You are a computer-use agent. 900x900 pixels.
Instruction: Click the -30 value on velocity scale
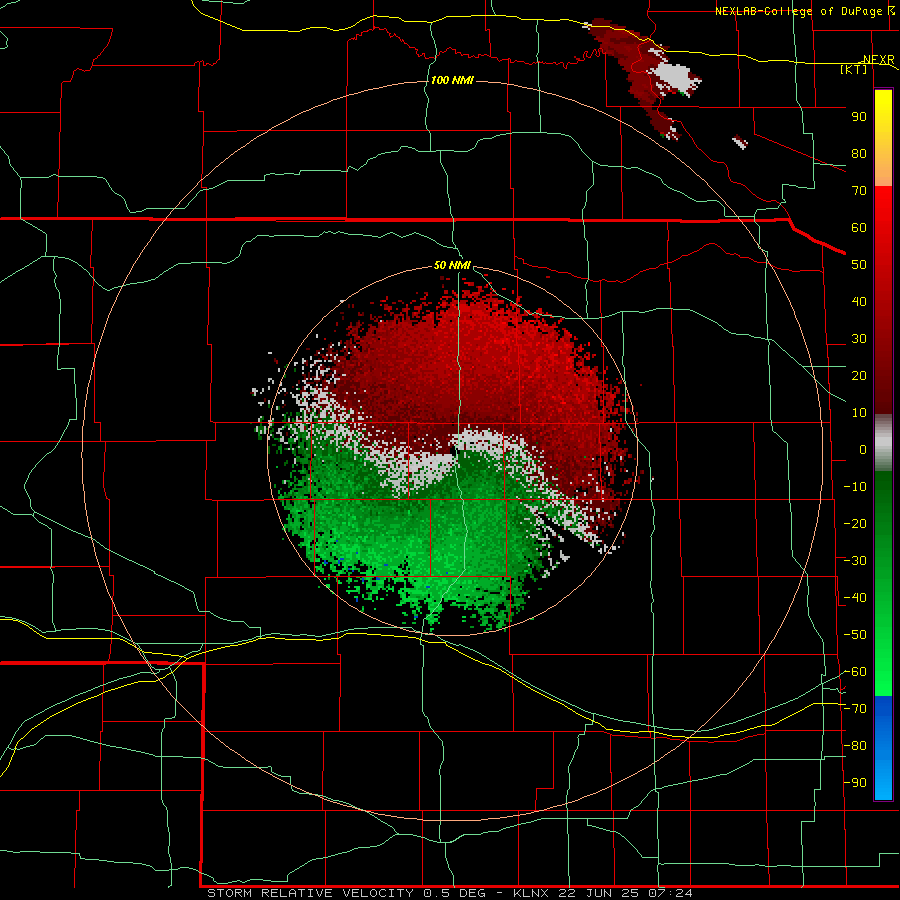click(855, 561)
